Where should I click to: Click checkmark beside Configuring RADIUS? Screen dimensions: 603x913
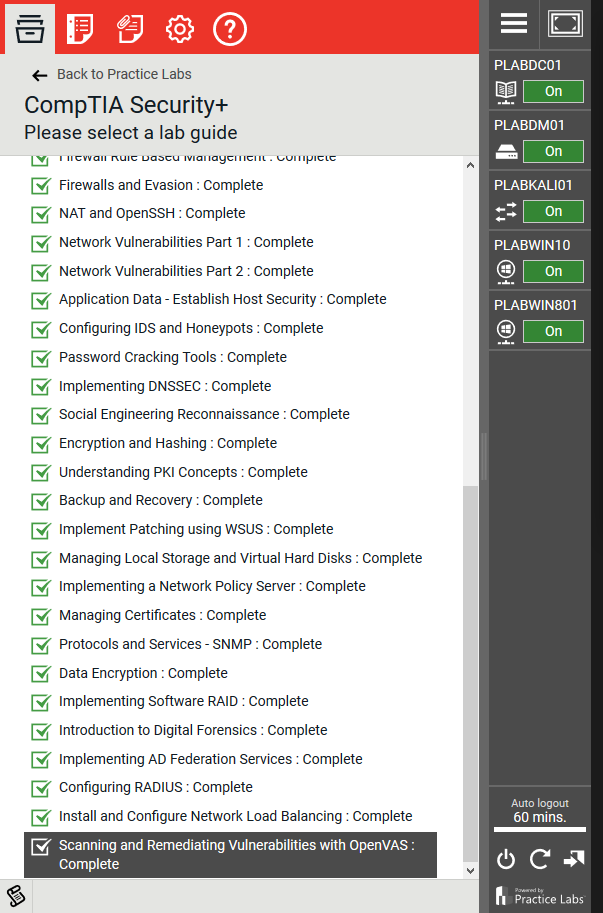coord(41,788)
